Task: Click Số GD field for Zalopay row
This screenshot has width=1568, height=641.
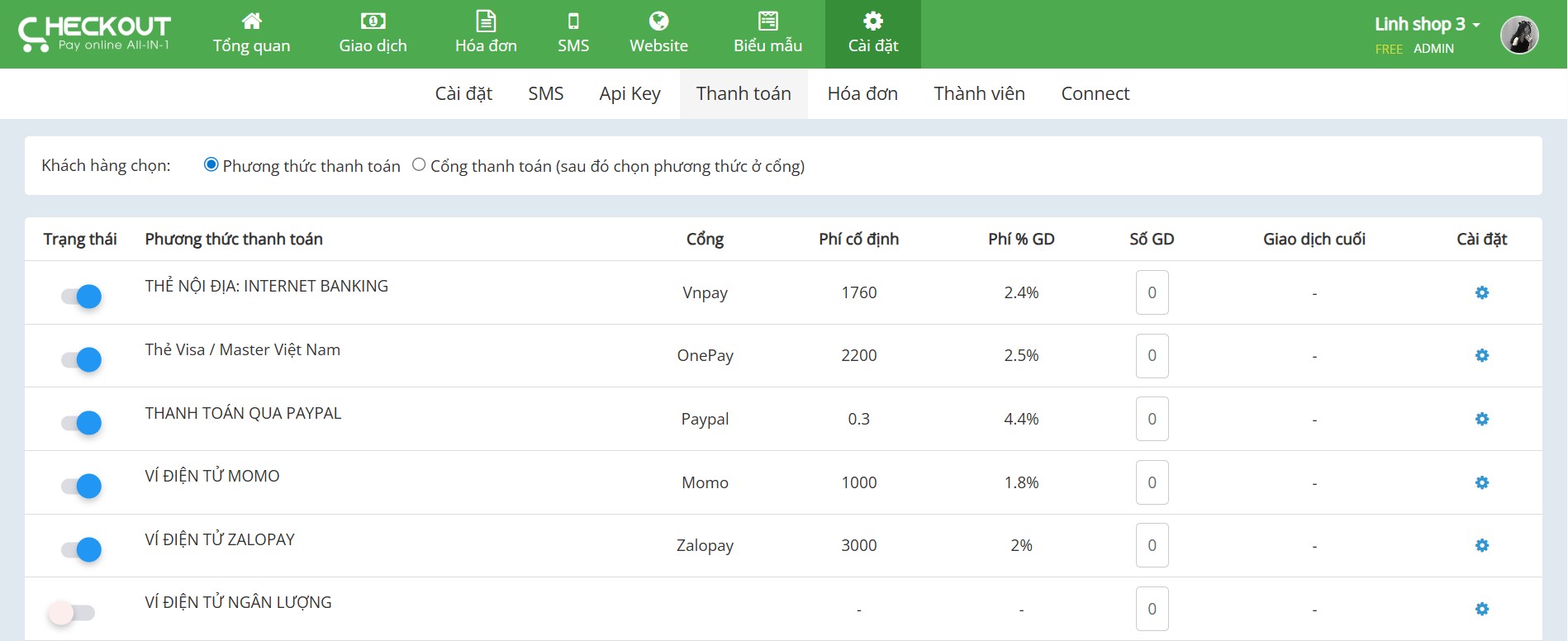Action: [1152, 545]
